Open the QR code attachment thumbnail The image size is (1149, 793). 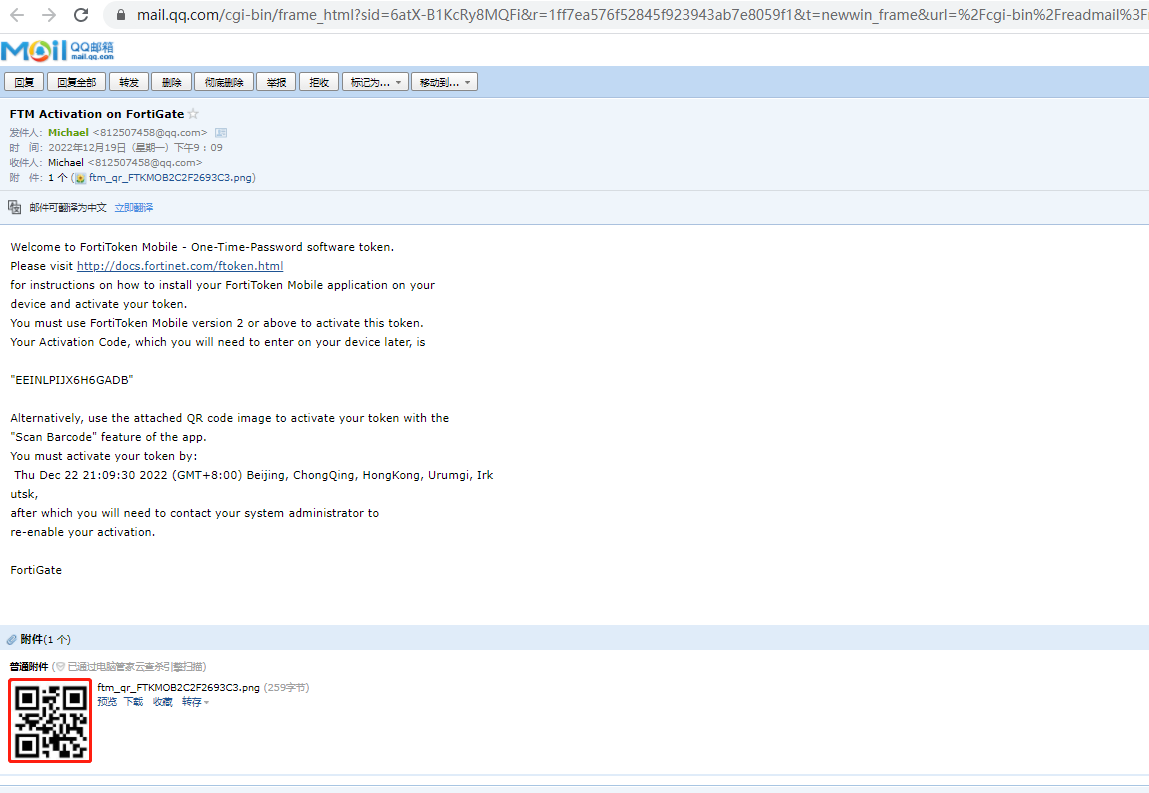tap(50, 720)
